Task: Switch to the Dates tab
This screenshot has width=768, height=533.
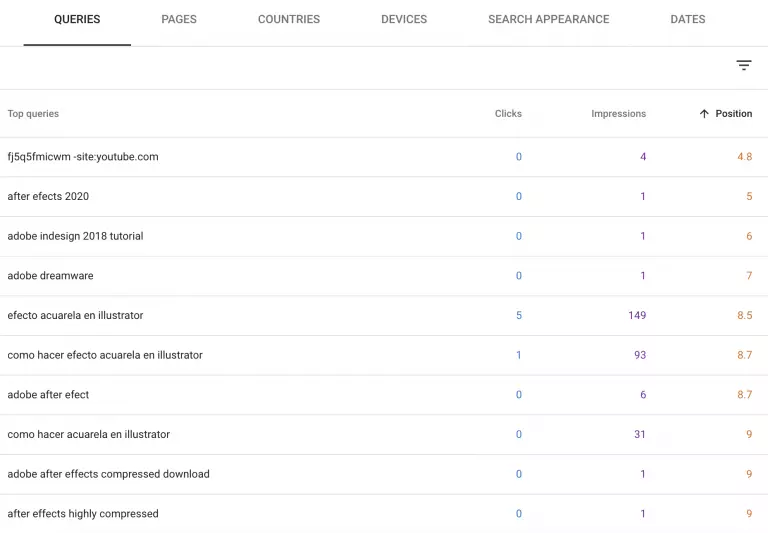Action: 688,19
